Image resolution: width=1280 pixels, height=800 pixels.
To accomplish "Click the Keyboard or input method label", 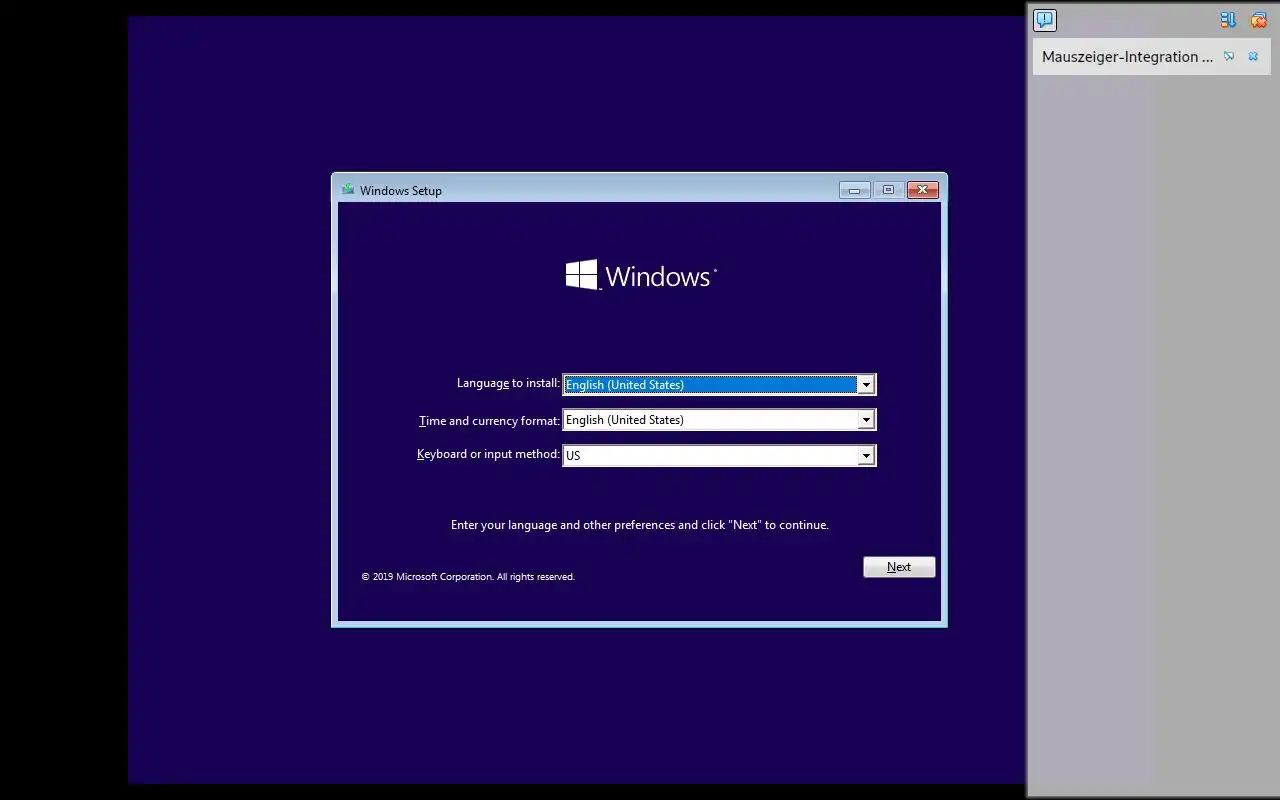I will pyautogui.click(x=488, y=454).
